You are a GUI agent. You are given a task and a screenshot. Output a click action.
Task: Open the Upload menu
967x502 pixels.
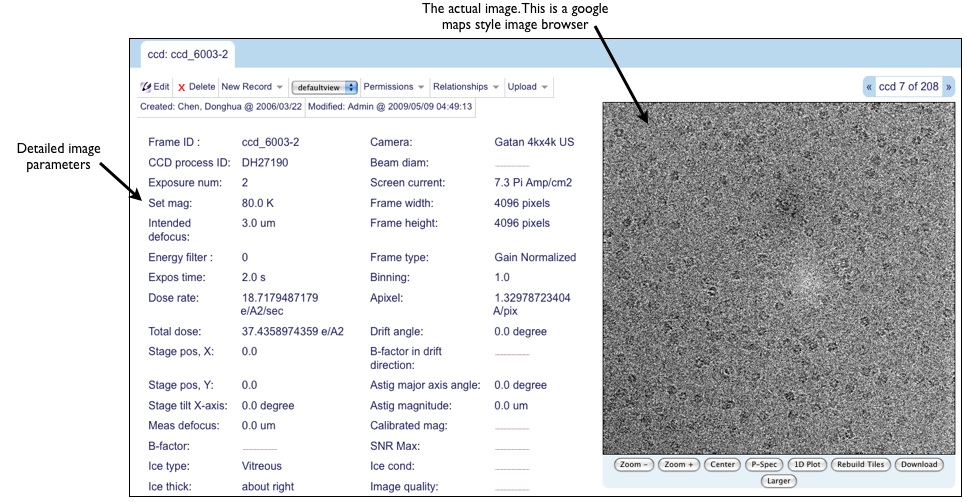pyautogui.click(x=528, y=87)
